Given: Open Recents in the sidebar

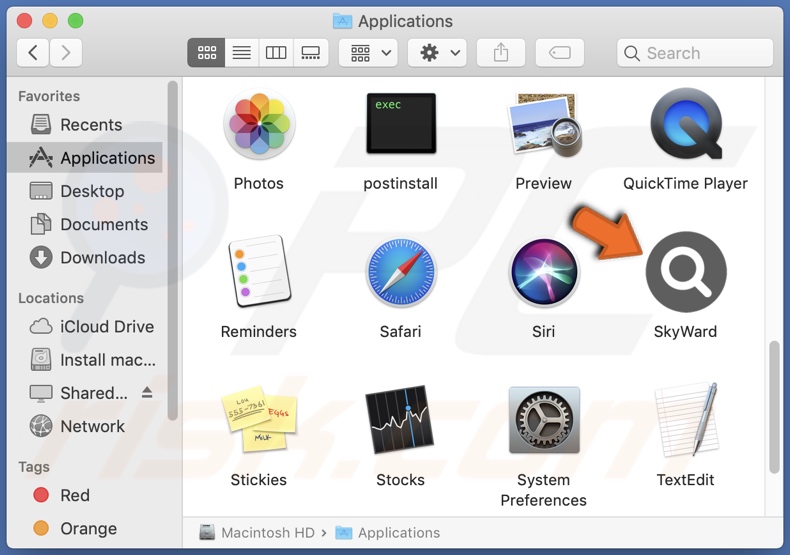Looking at the screenshot, I should click(85, 124).
